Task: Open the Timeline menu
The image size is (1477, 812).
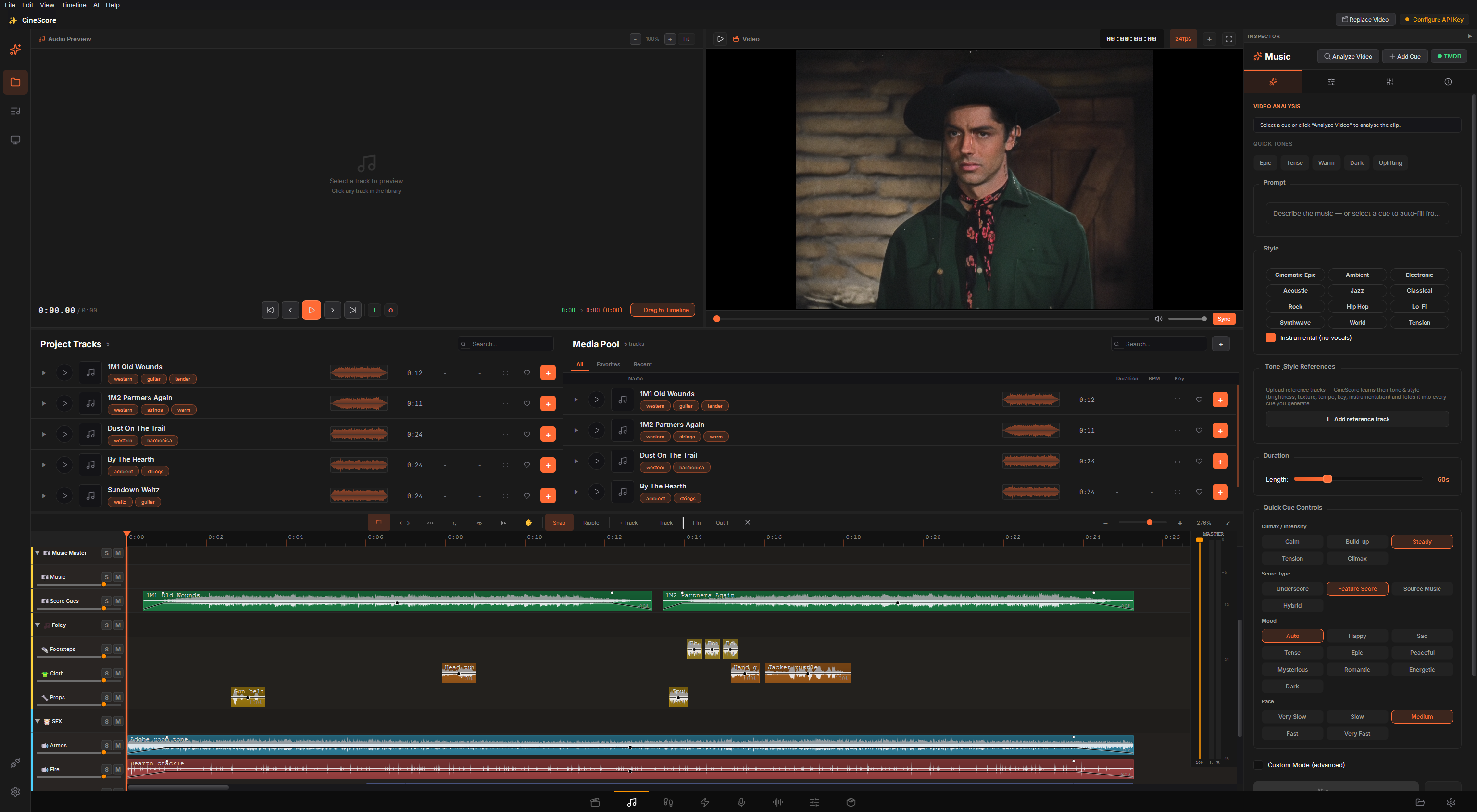Action: pyautogui.click(x=74, y=5)
